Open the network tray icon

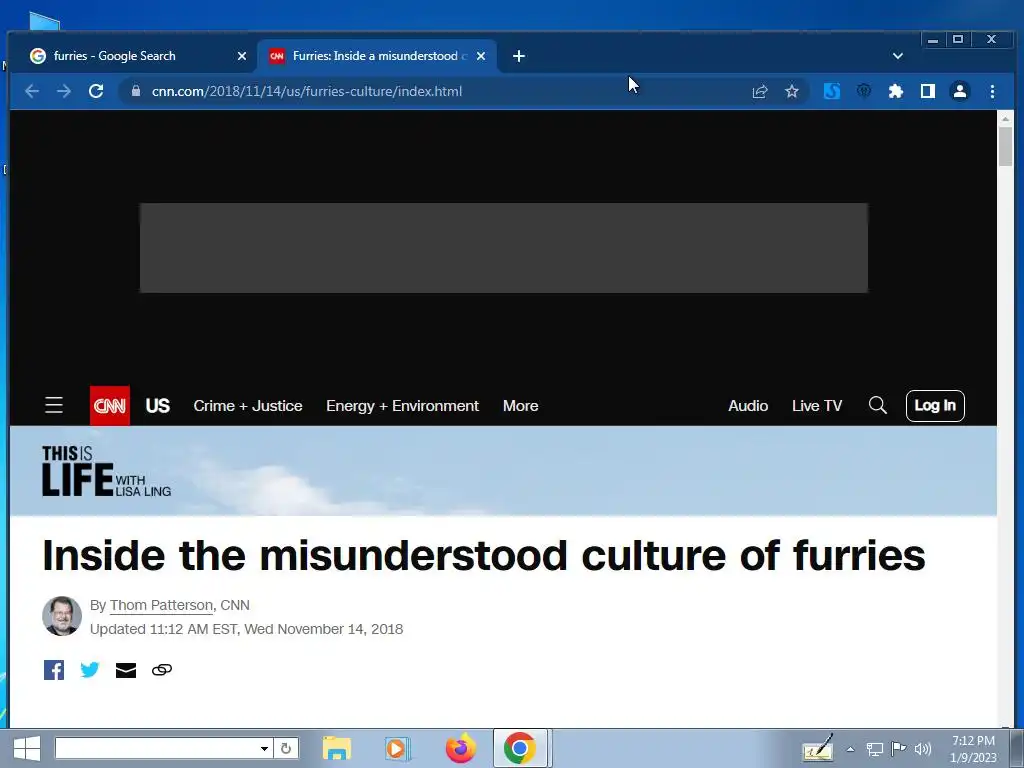click(x=875, y=749)
